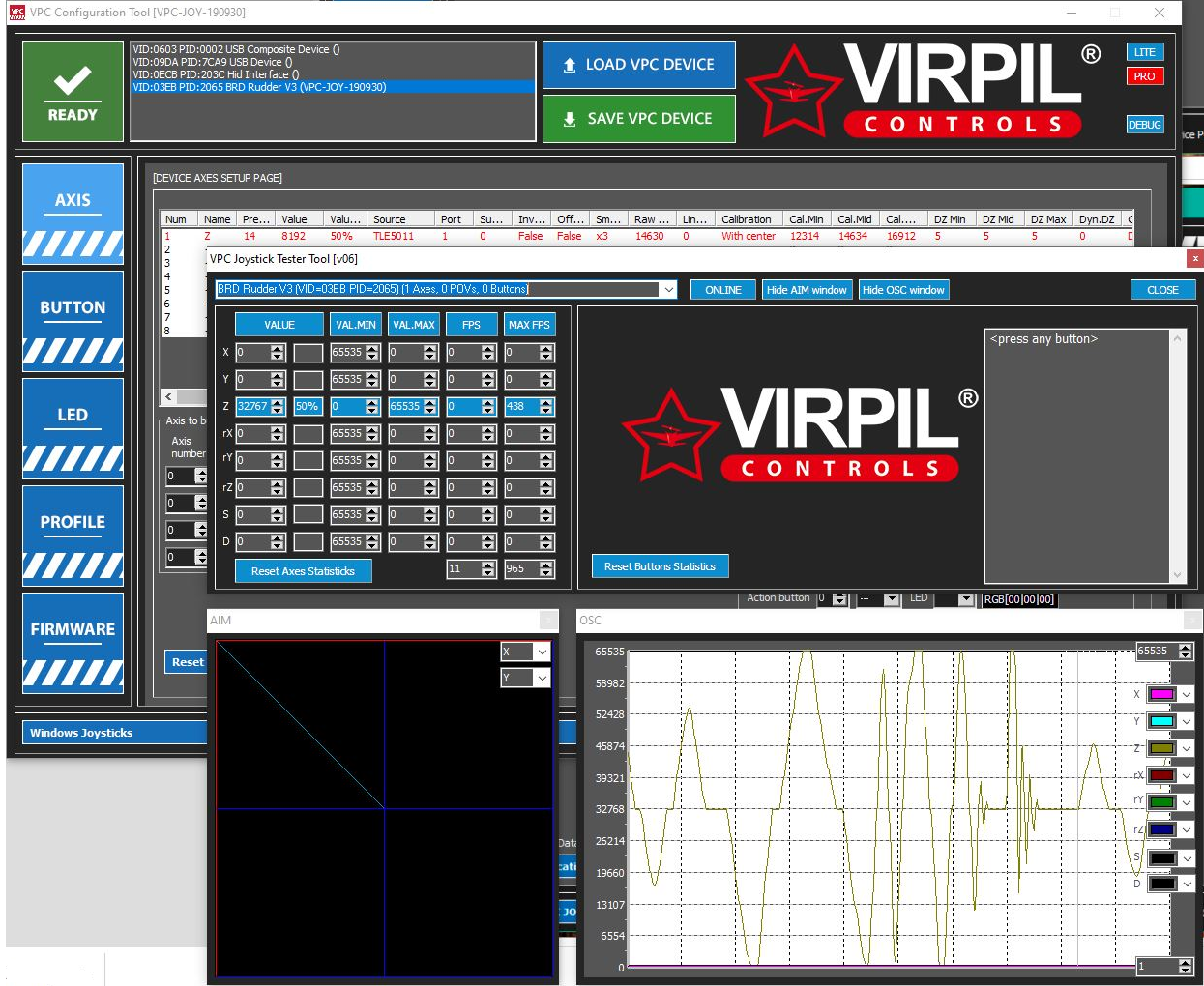The width and height of the screenshot is (1204, 986).
Task: Toggle Hide OSC window
Action: (x=903, y=290)
